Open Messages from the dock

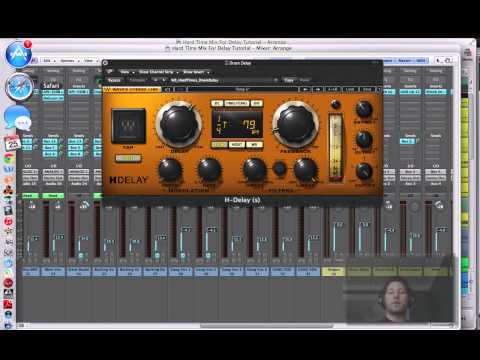[x=18, y=118]
